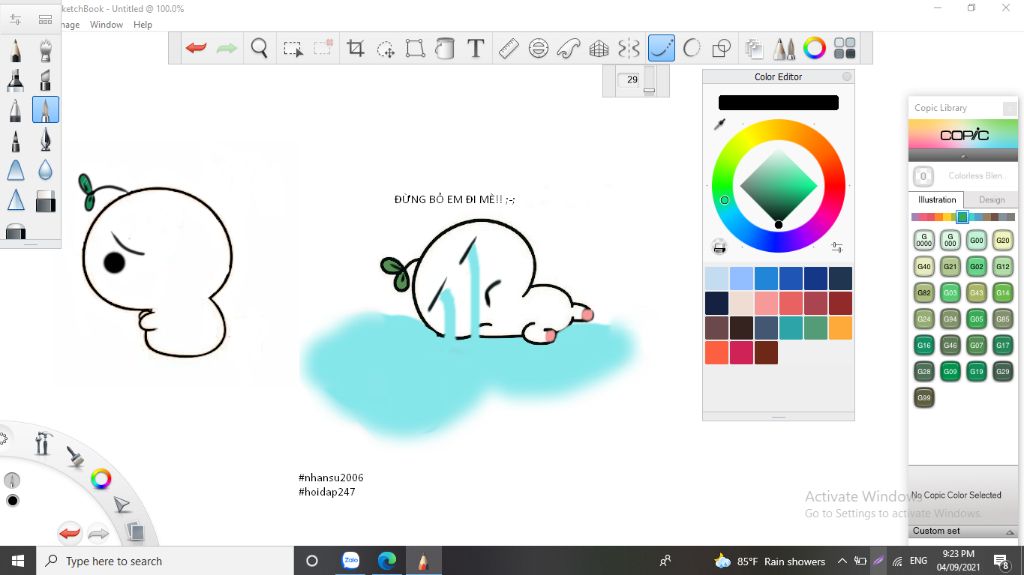The width and height of the screenshot is (1024, 575).
Task: Toggle the Copic Library toolbar icon
Action: [844, 48]
